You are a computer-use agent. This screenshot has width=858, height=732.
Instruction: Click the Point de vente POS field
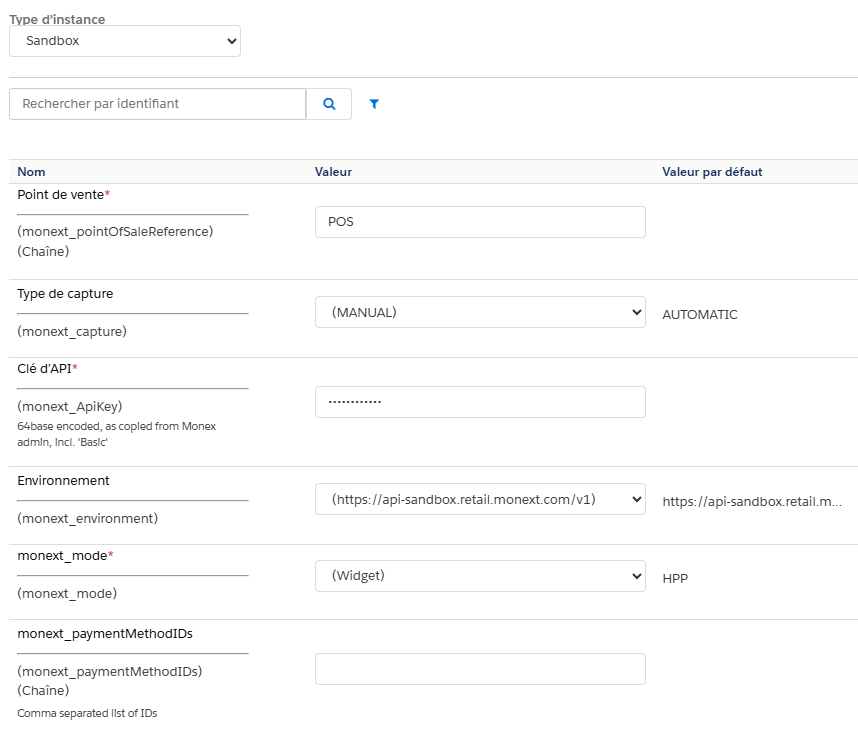(480, 222)
